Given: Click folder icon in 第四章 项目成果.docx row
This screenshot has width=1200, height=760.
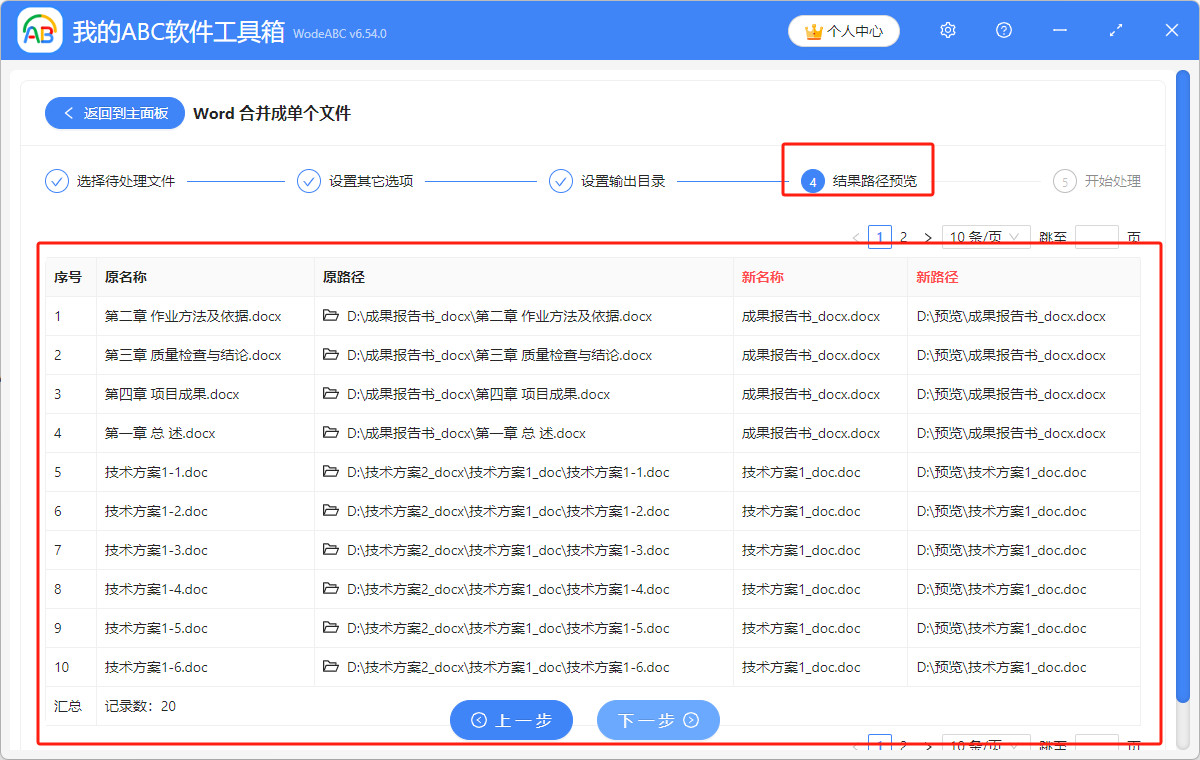Looking at the screenshot, I should click(331, 394).
